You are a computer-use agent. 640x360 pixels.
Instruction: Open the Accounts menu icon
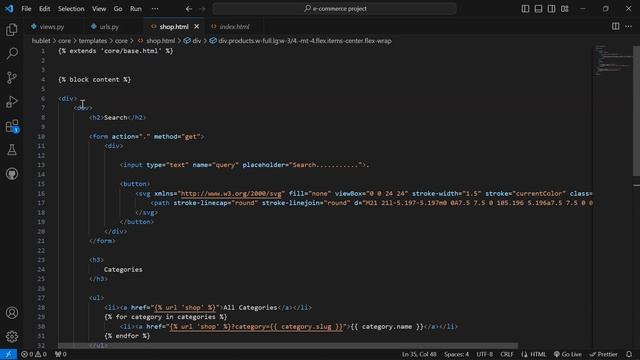12,313
